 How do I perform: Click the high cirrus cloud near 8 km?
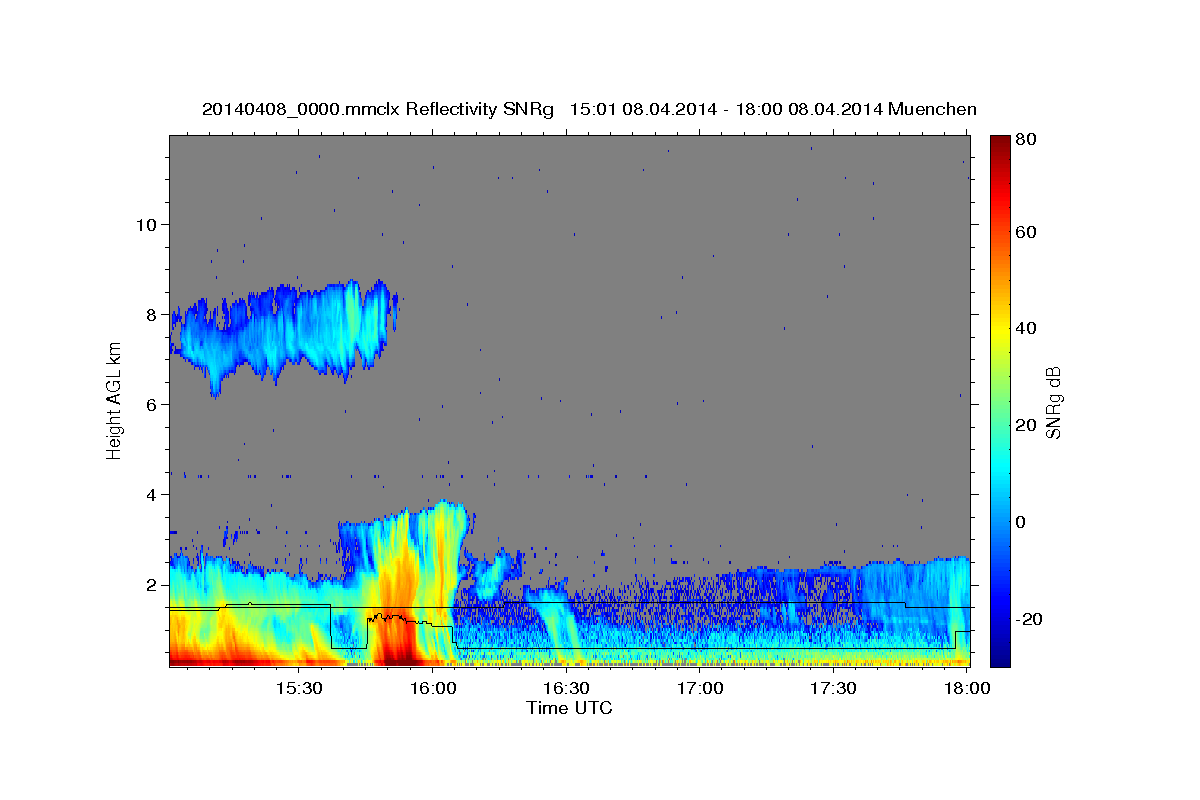[285, 335]
